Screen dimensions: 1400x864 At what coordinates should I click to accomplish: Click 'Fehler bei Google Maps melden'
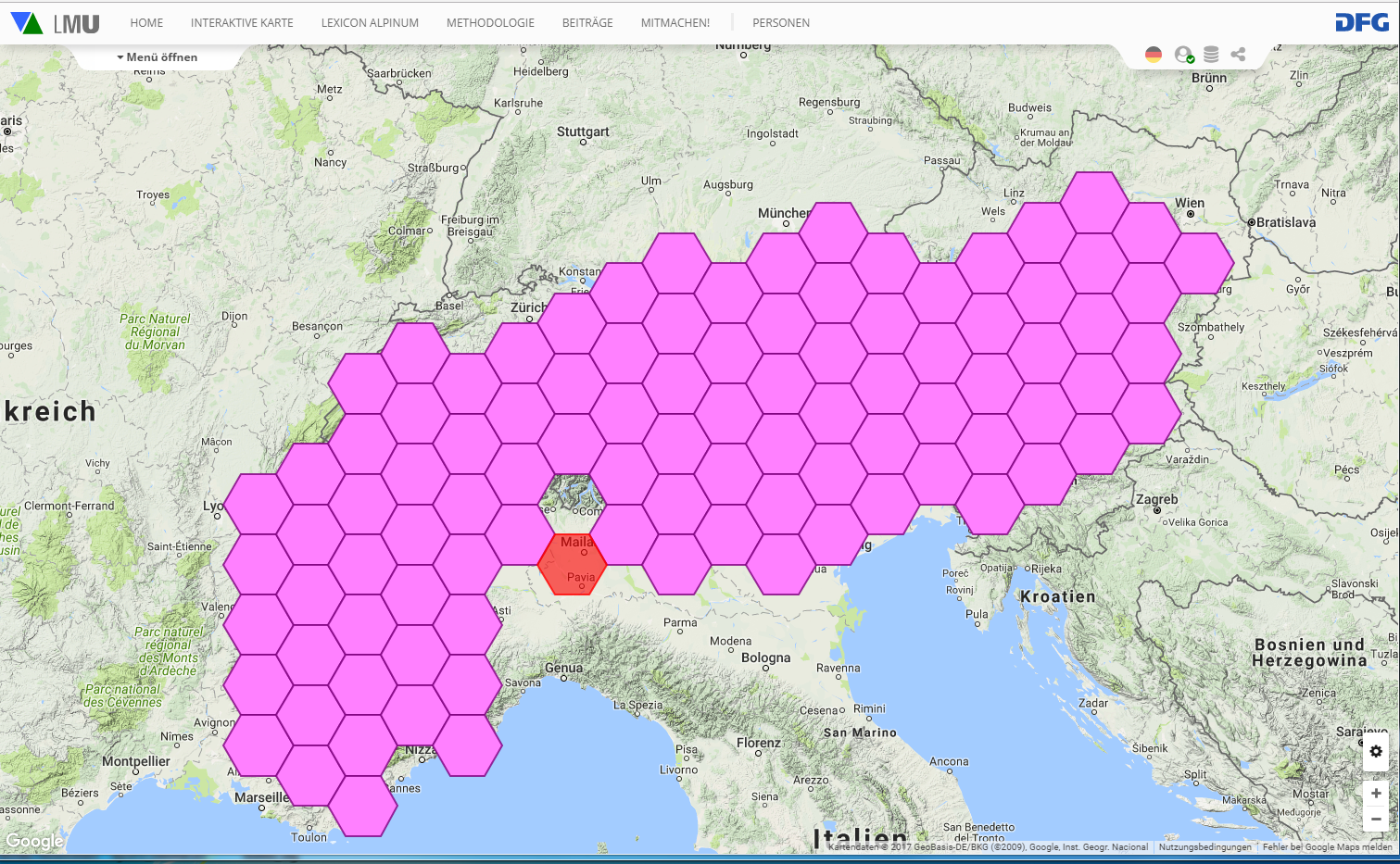[x=1327, y=846]
